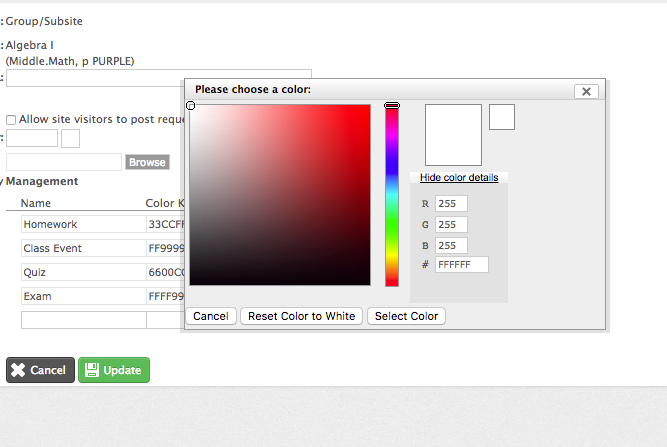Click the large white color preview box
This screenshot has width=667, height=447.
pos(453,135)
